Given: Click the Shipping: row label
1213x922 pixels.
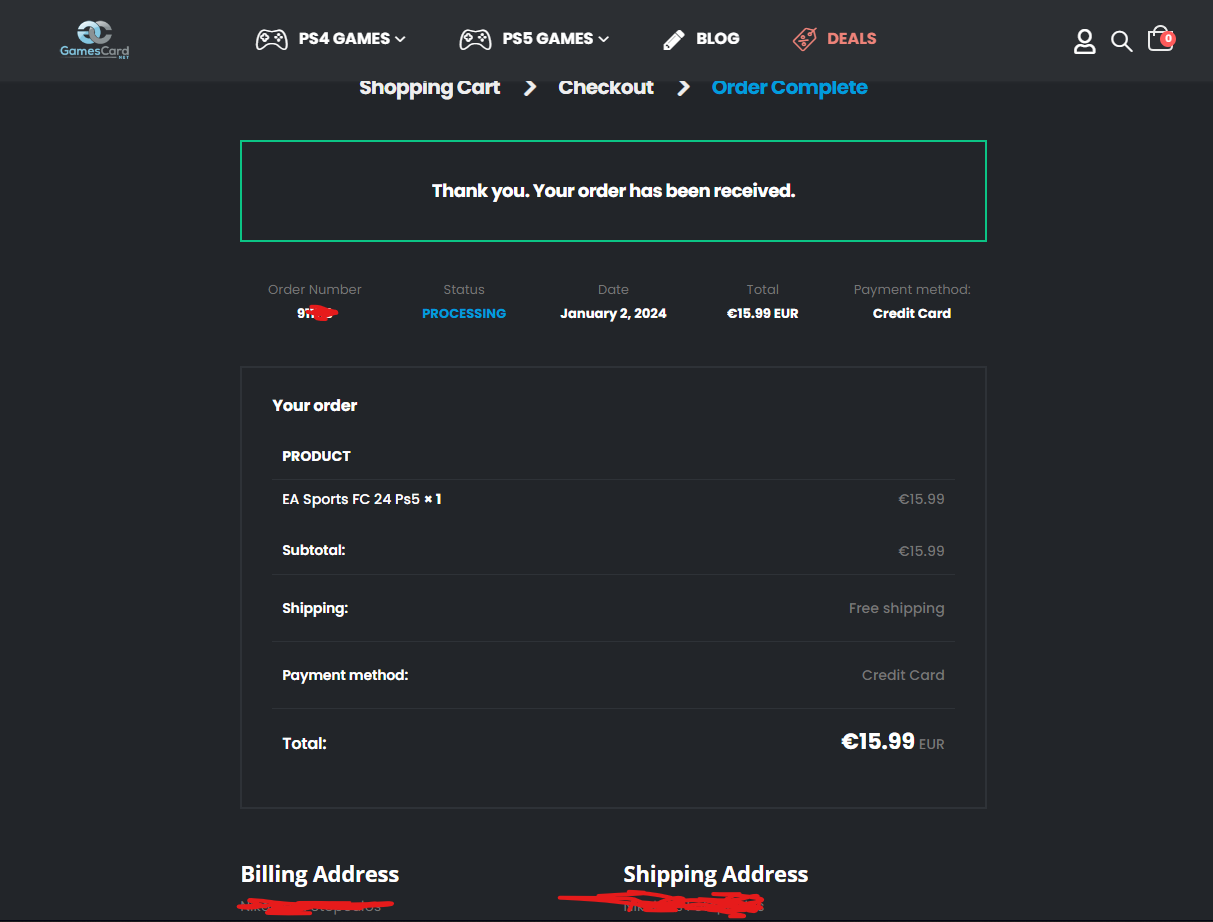Looking at the screenshot, I should (x=315, y=608).
